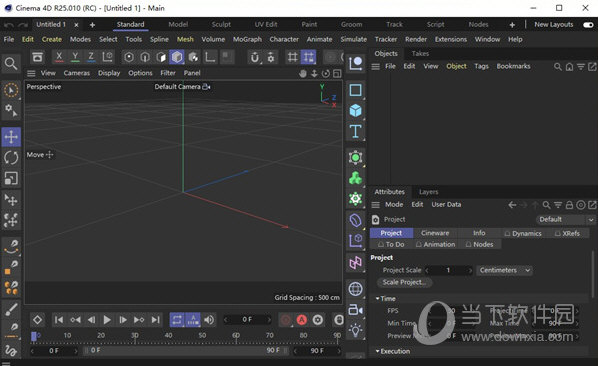This screenshot has width=598, height=366.
Task: Go to start of animation
Action: tap(59, 319)
